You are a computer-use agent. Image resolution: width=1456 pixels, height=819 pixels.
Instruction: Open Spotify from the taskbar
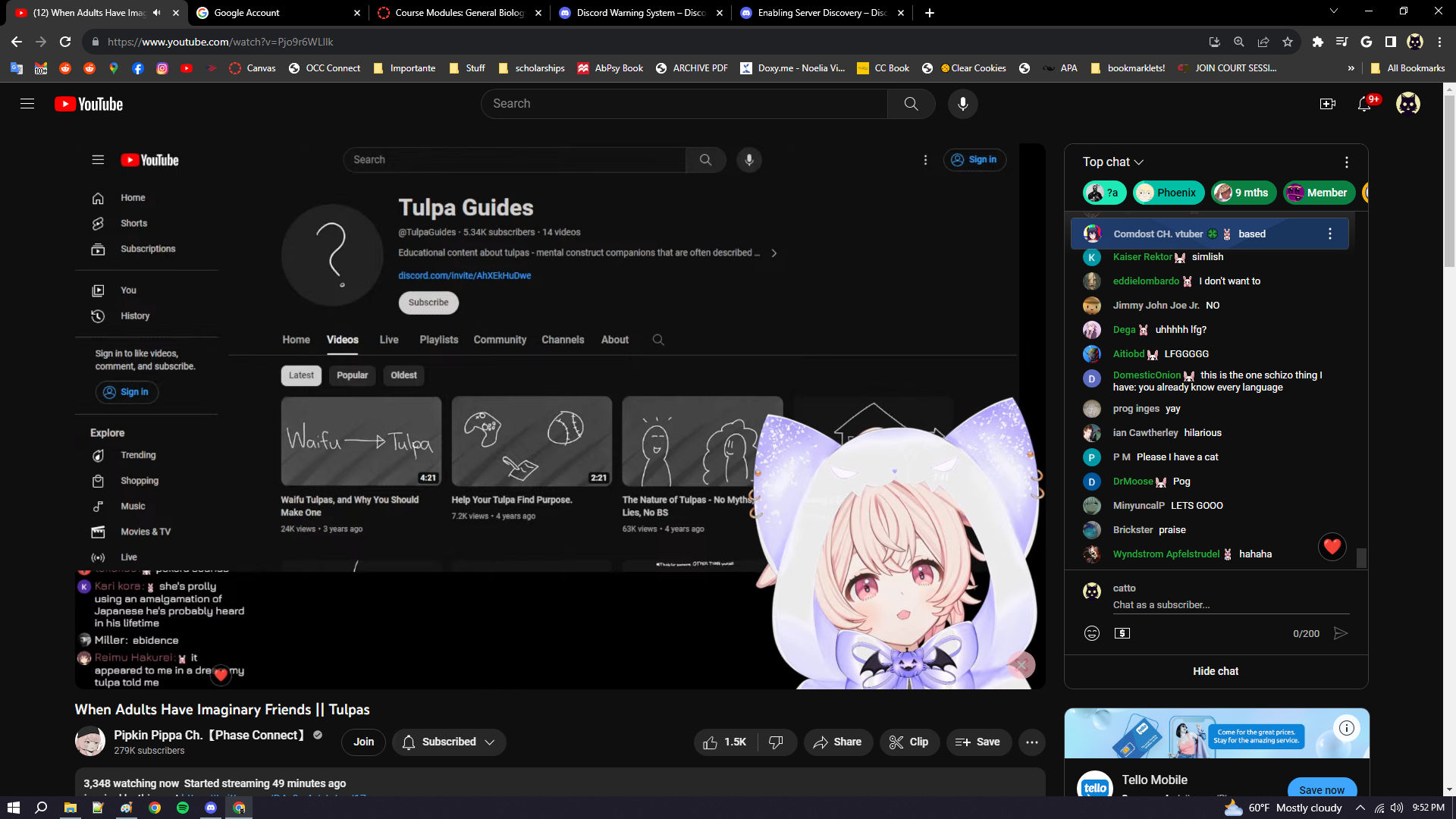(183, 808)
